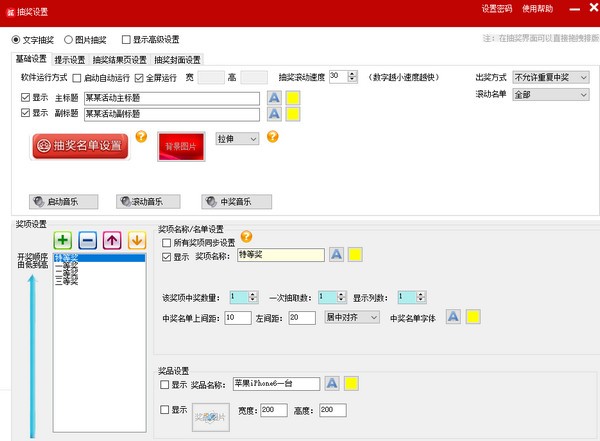Move prize up with magenta arrow icon
The width and height of the screenshot is (600, 441).
[x=112, y=240]
